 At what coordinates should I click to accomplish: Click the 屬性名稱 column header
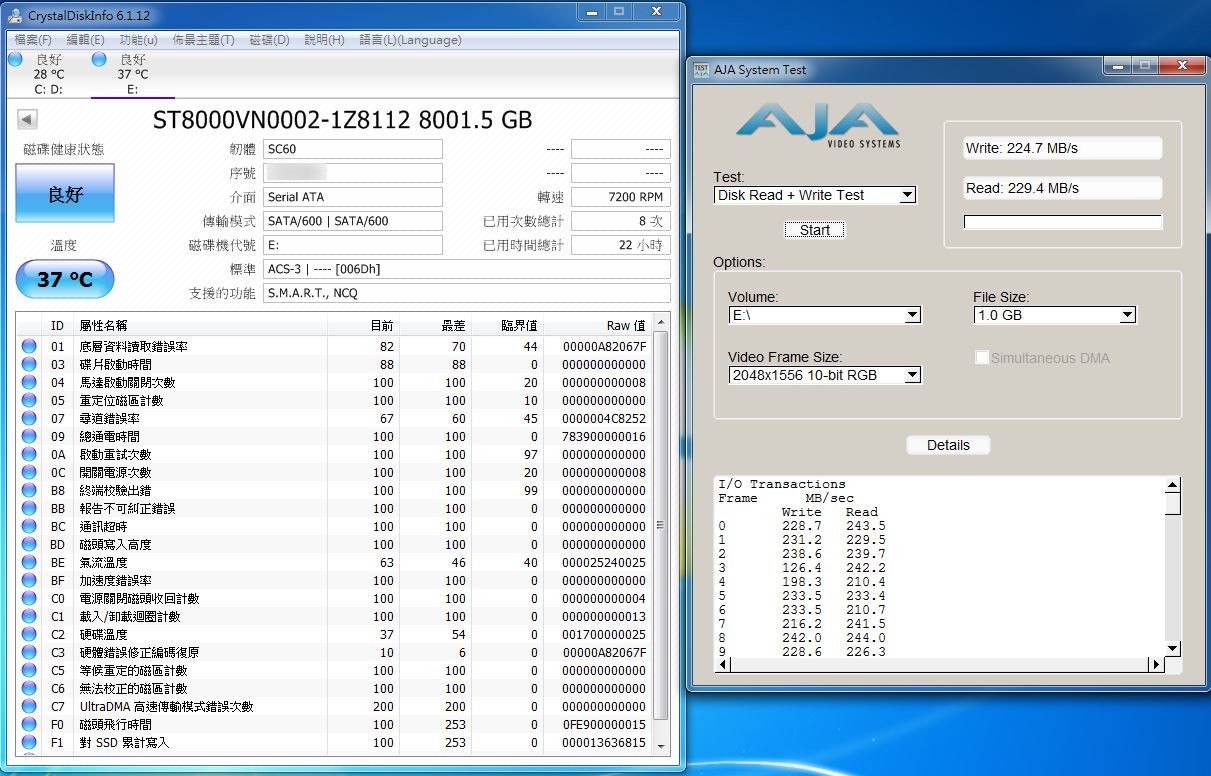pos(201,325)
